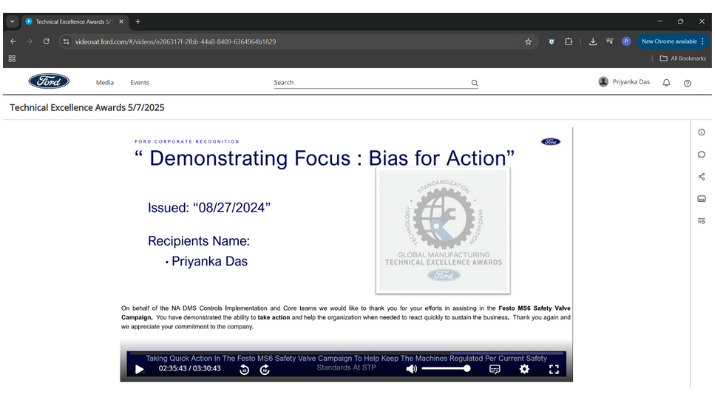Viewport: 715px width, 400px height.
Task: Skip back 10 seconds in video
Action: coord(244,369)
